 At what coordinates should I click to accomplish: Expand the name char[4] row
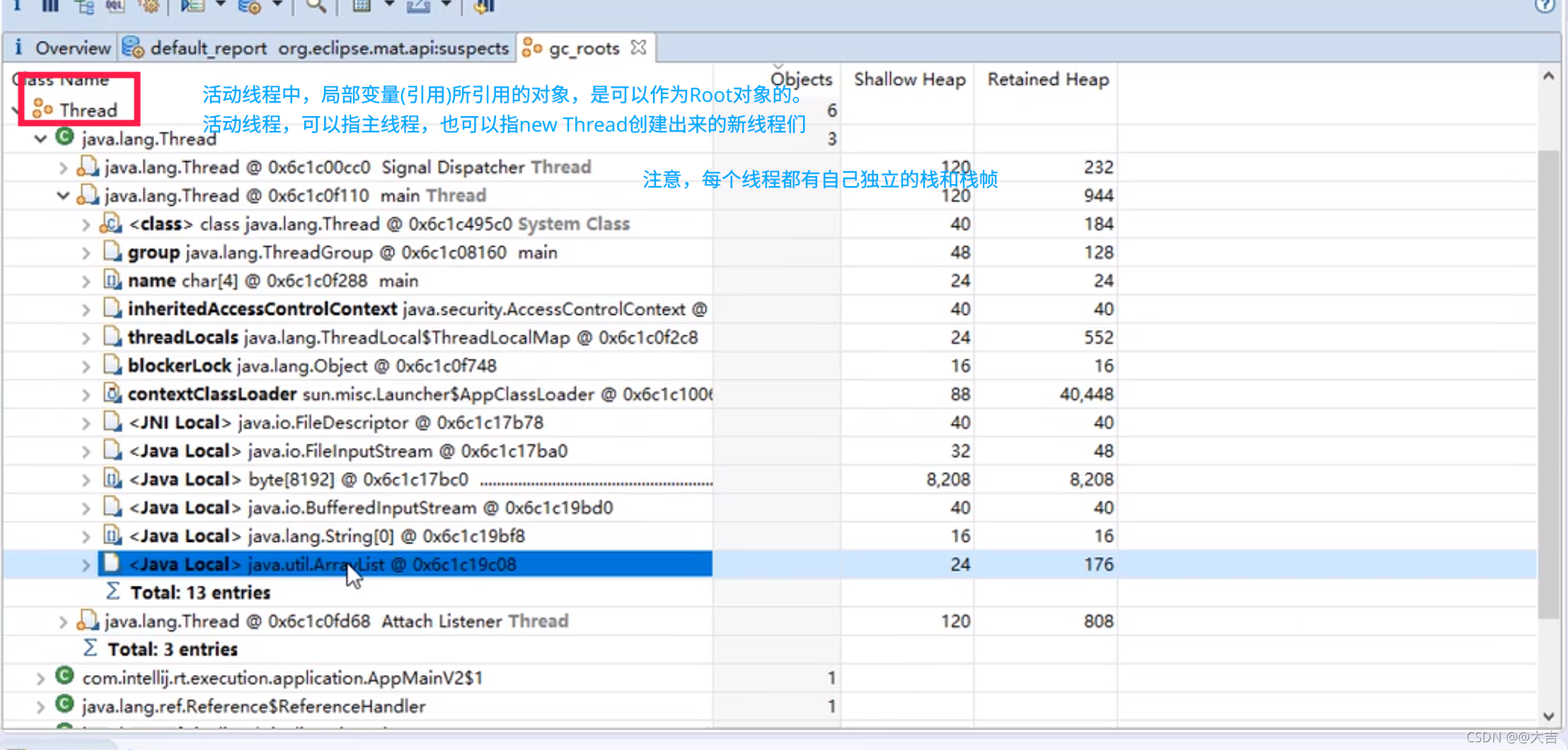[x=86, y=282]
